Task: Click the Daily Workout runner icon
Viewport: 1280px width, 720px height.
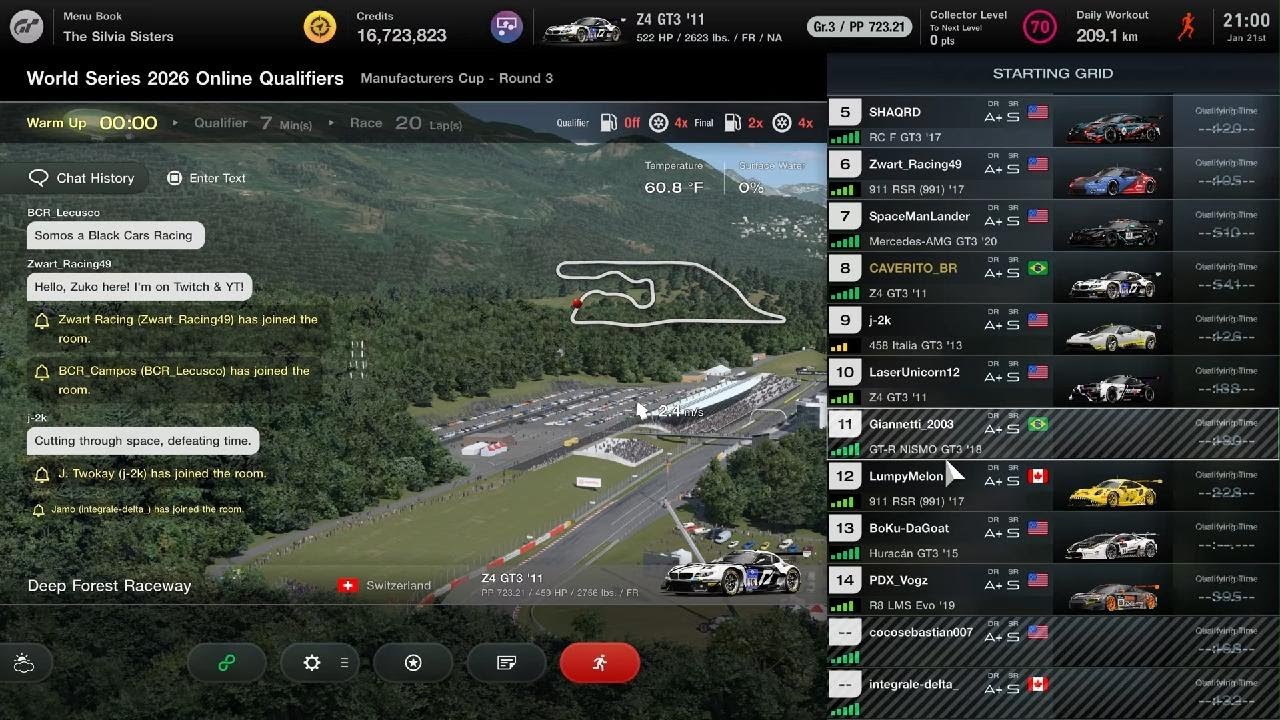Action: pyautogui.click(x=1187, y=27)
